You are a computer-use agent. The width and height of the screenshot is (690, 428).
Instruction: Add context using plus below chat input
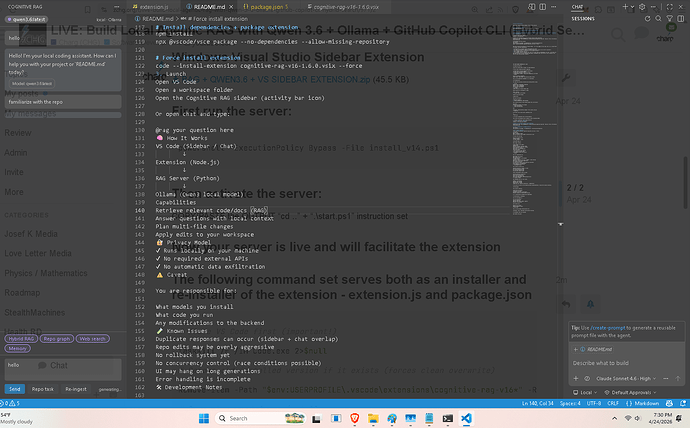pyautogui.click(x=576, y=379)
